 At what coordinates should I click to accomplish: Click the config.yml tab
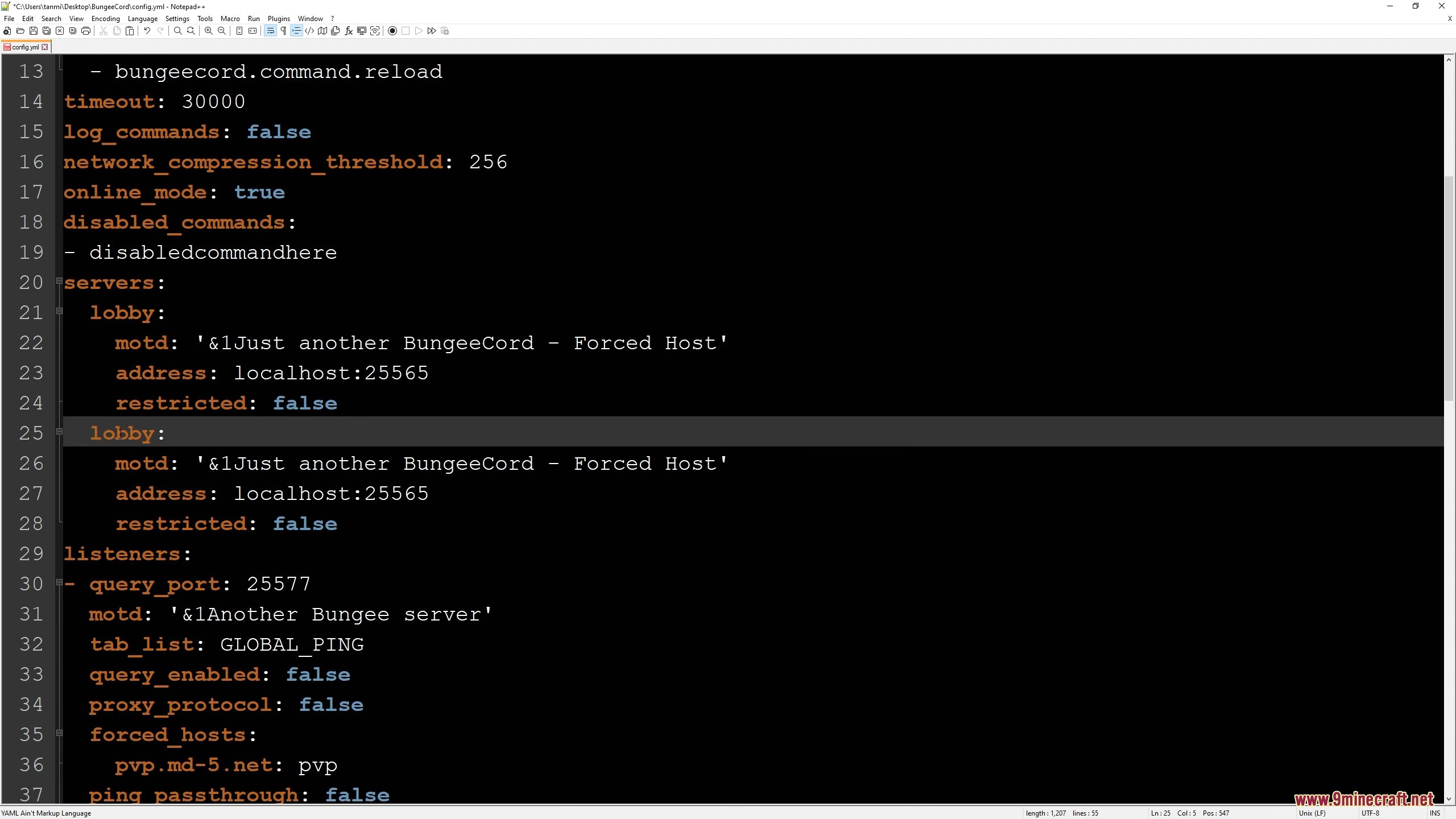coord(27,46)
